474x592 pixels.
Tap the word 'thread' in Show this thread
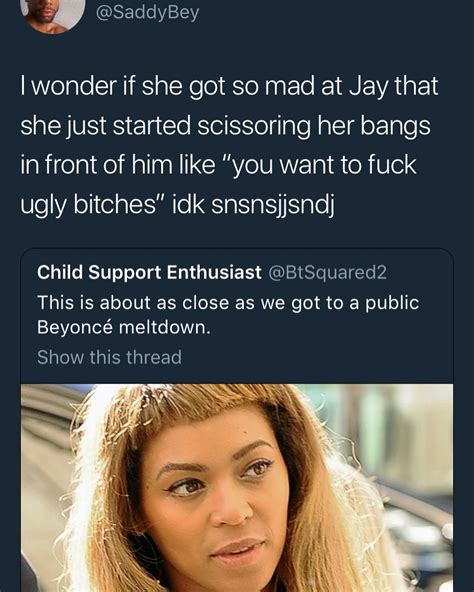154,357
